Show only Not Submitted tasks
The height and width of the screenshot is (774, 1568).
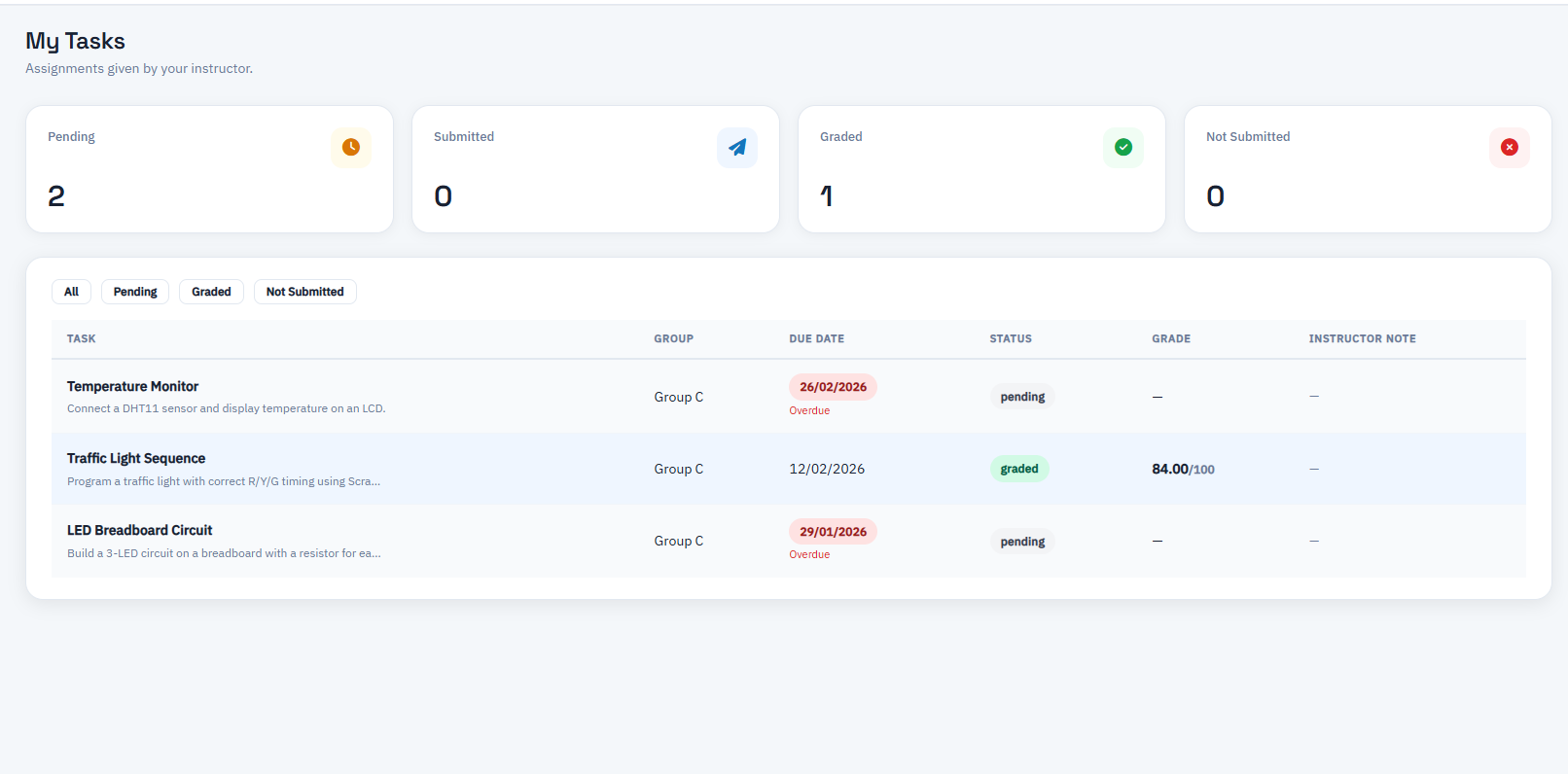pyautogui.click(x=305, y=292)
